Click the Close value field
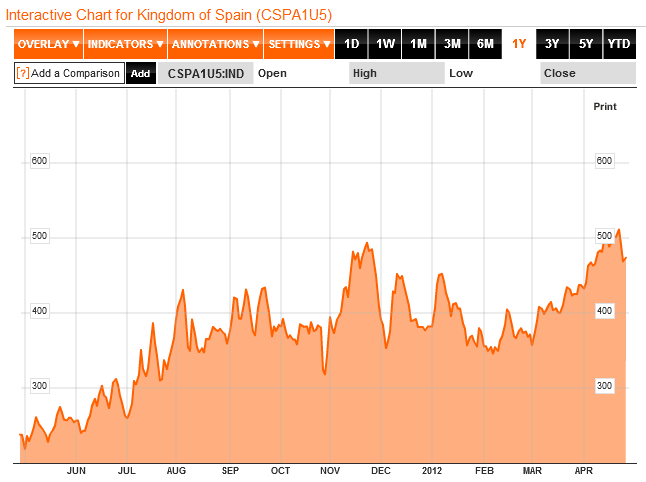Viewport: 646px width, 482px height. [x=586, y=73]
